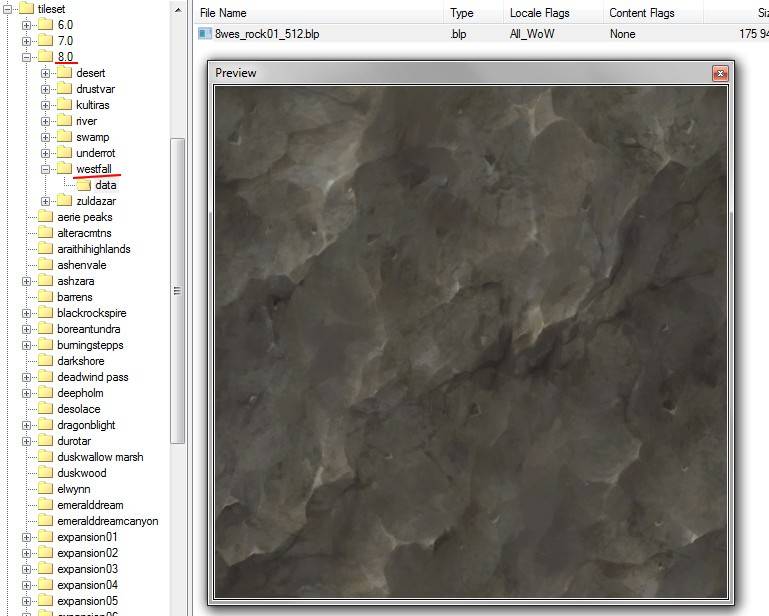The width and height of the screenshot is (769, 616).
Task: Select the durotar tree item
Action: 74,441
